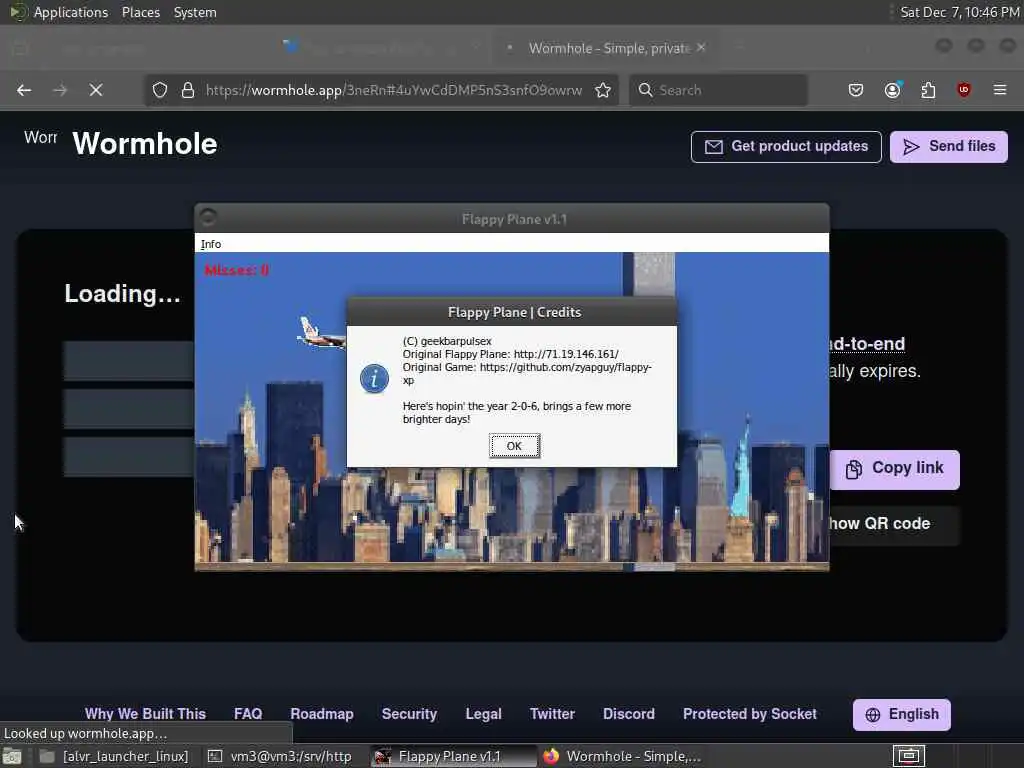Open the Applications menu in top panel
The height and width of the screenshot is (768, 1024).
pyautogui.click(x=71, y=12)
